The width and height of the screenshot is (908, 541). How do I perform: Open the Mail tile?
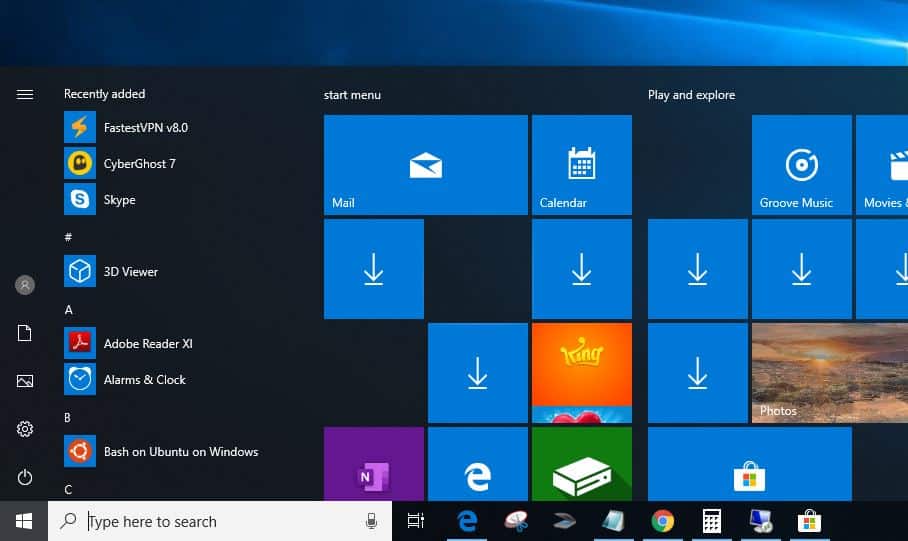point(426,165)
